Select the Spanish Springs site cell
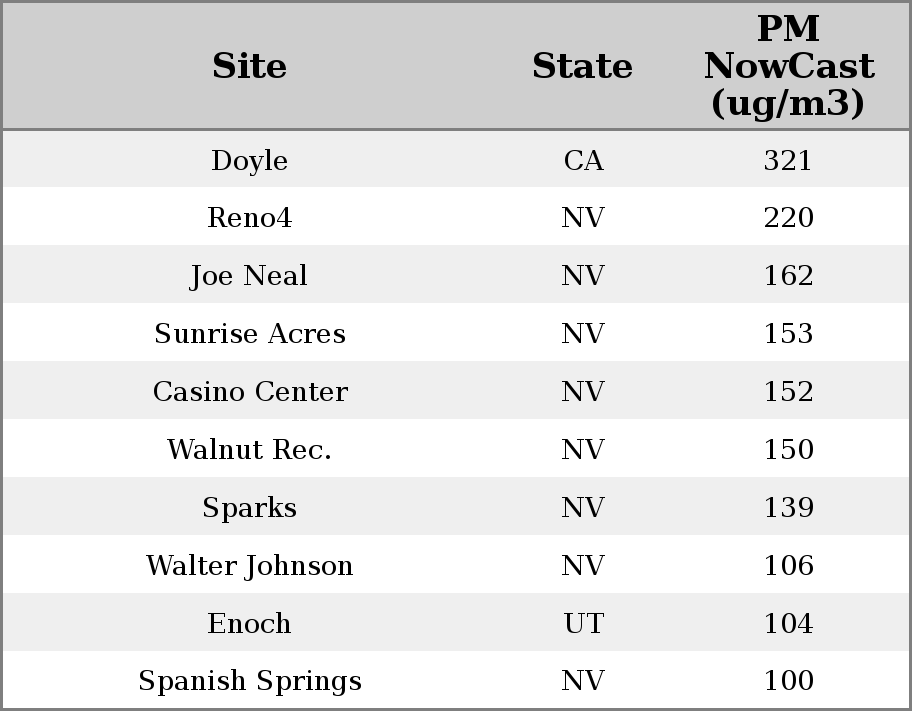This screenshot has width=912, height=711. [x=249, y=681]
